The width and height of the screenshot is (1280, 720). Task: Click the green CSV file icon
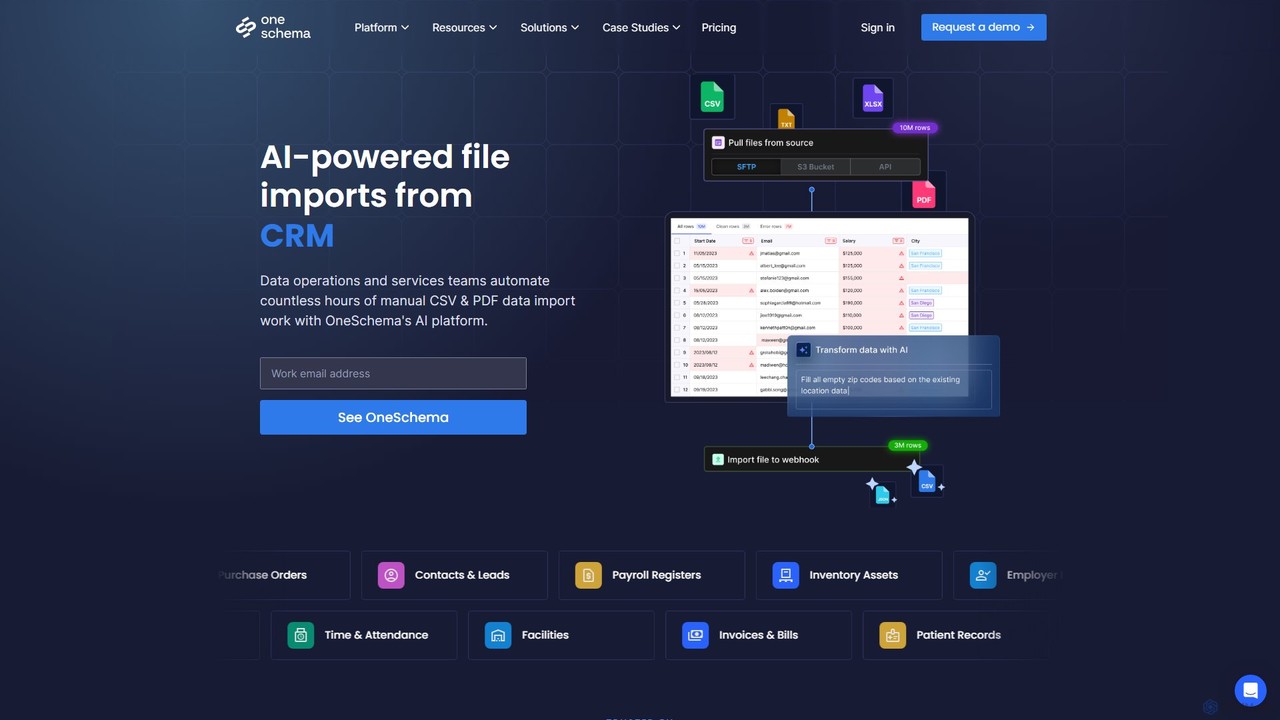(712, 98)
